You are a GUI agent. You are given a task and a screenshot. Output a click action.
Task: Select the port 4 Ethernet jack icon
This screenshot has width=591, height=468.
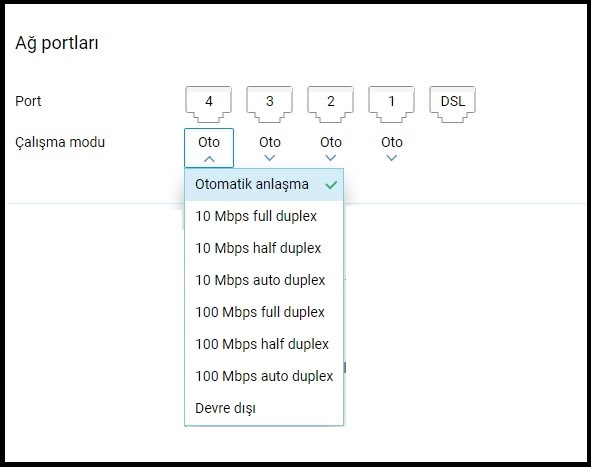208,104
